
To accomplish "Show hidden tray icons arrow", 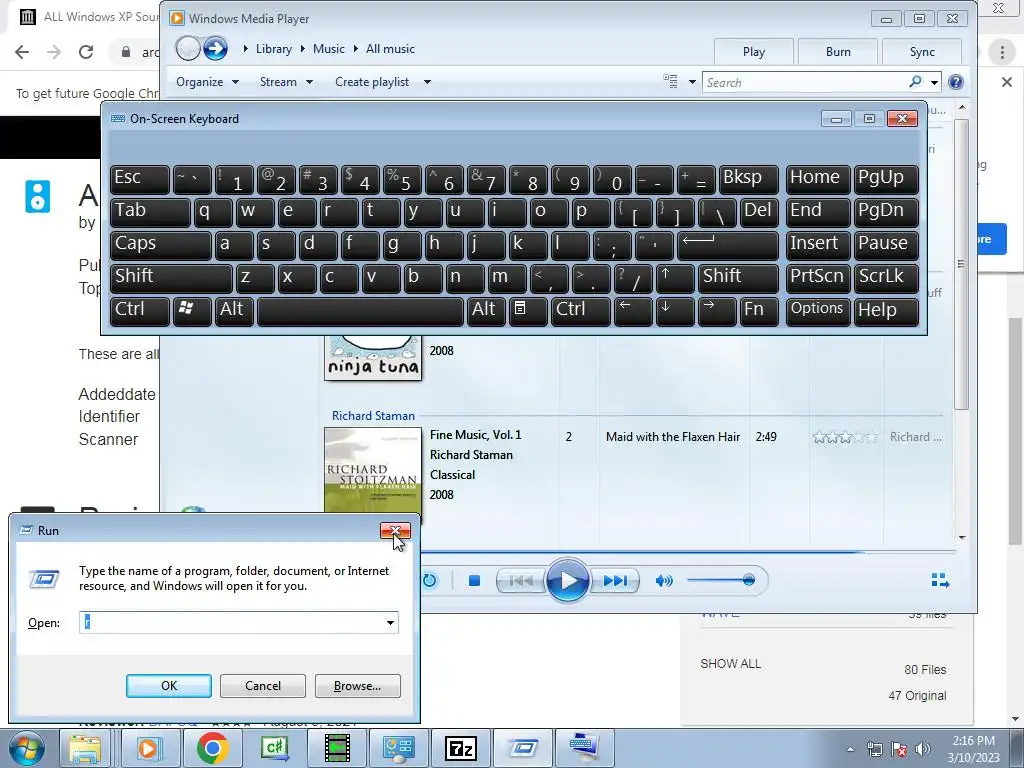I will pos(850,749).
